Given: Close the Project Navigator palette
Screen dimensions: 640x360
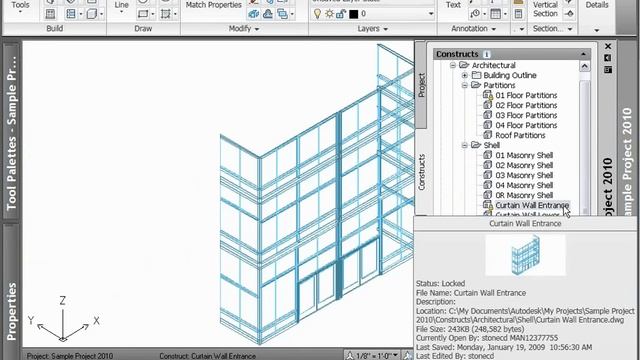Looking at the screenshot, I should [608, 46].
